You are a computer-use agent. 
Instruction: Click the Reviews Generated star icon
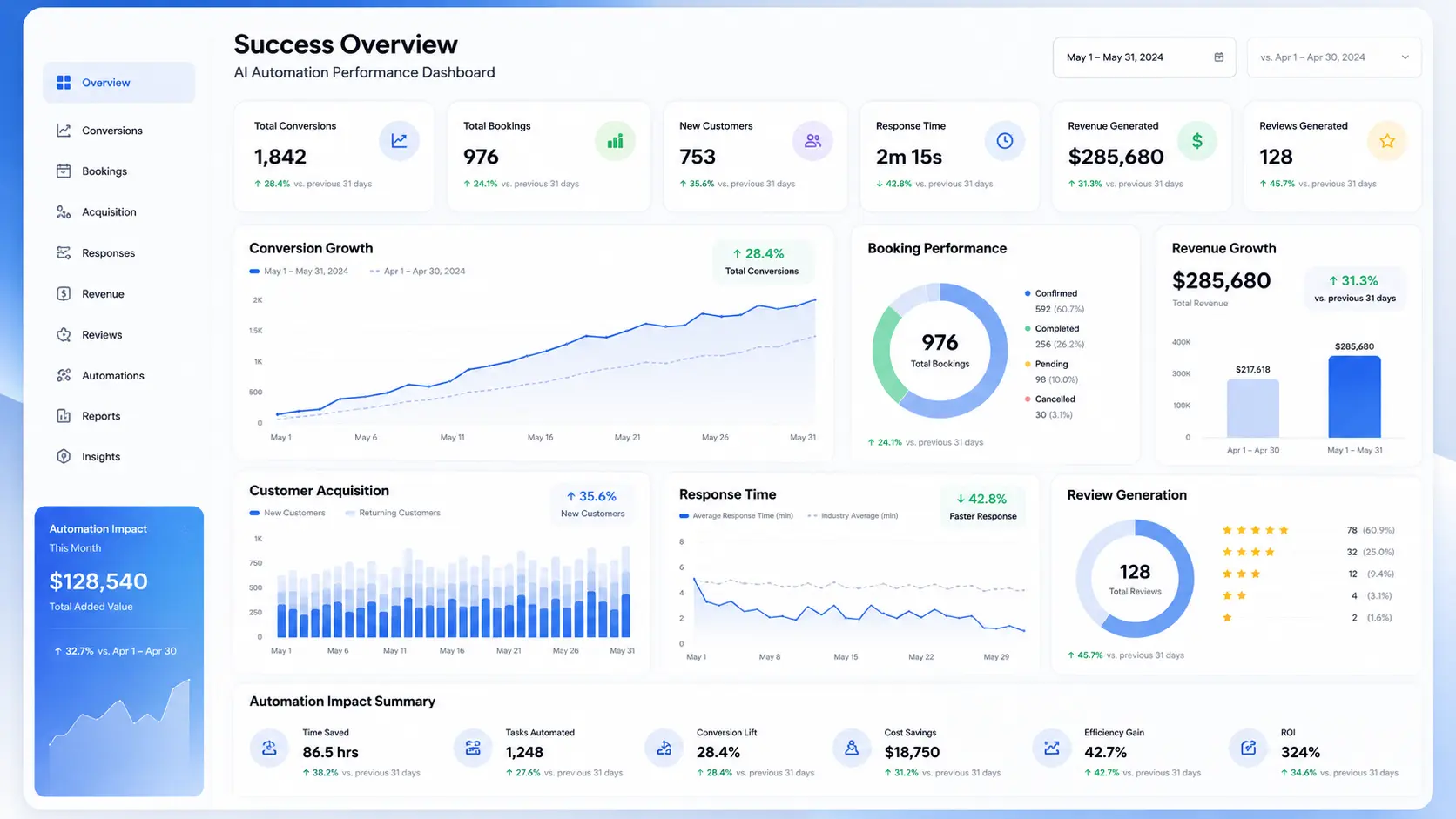click(1387, 141)
